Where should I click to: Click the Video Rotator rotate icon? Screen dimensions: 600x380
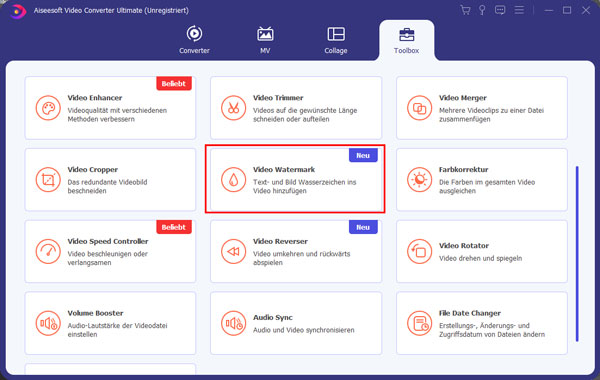pos(419,251)
